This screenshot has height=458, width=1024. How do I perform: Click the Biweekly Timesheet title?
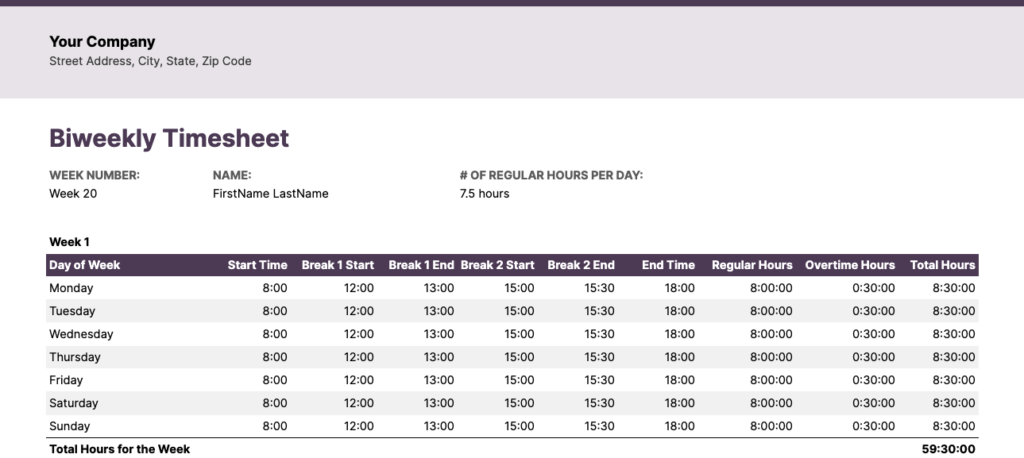(169, 139)
